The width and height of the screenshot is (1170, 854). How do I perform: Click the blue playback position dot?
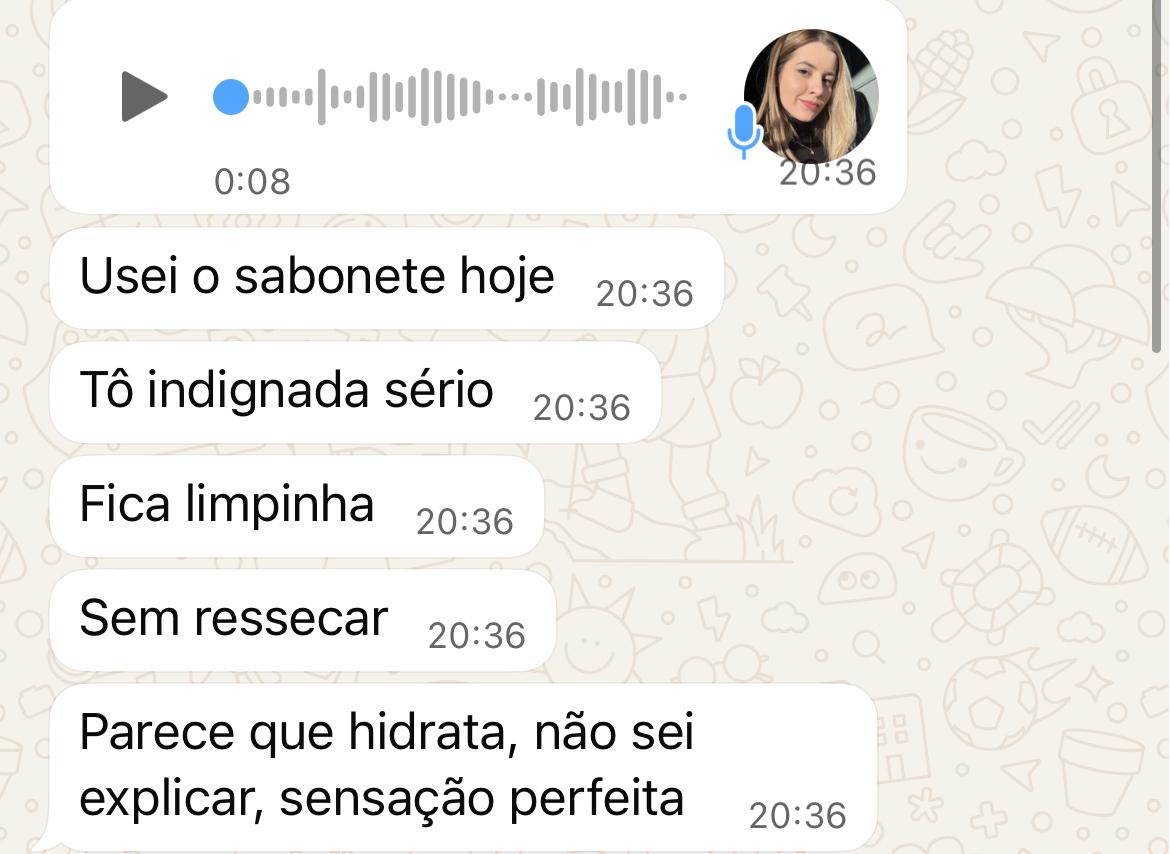(x=231, y=97)
